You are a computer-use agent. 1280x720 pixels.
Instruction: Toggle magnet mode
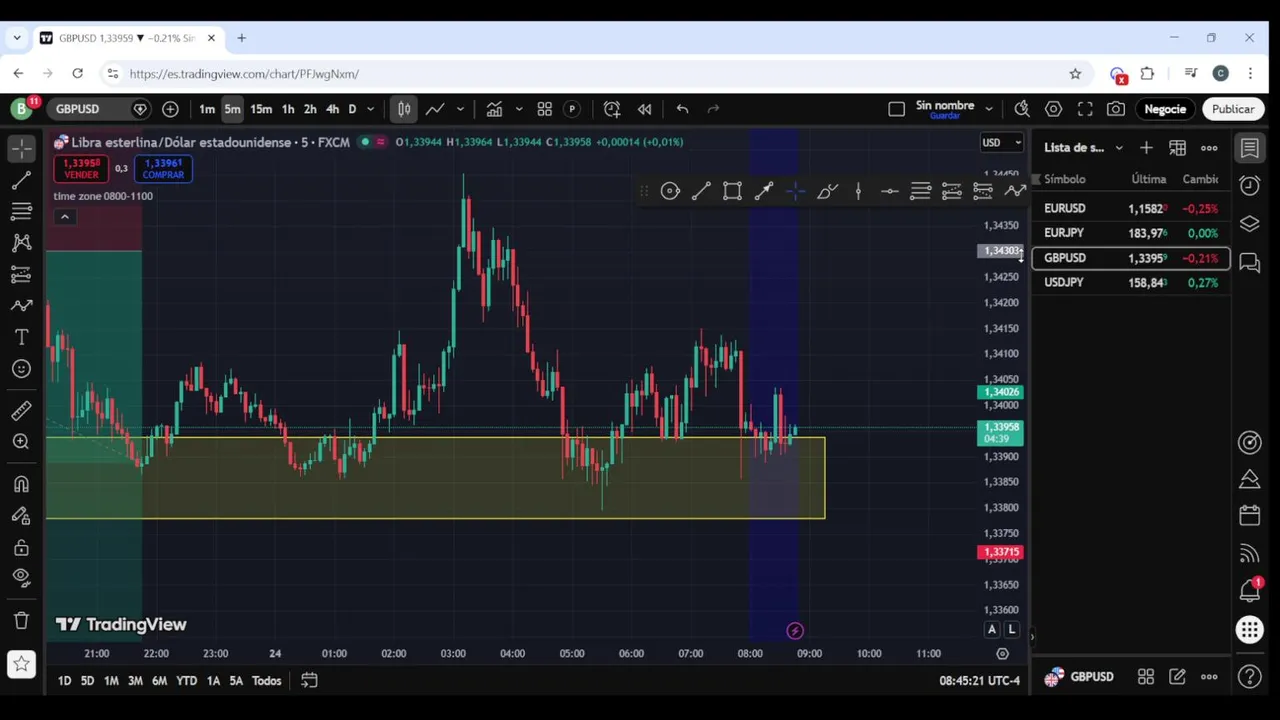tap(21, 484)
